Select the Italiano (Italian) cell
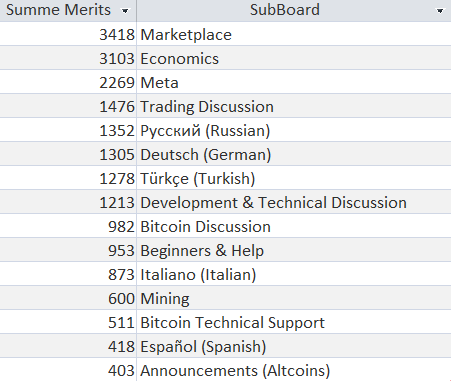The width and height of the screenshot is (451, 381). pos(294,274)
